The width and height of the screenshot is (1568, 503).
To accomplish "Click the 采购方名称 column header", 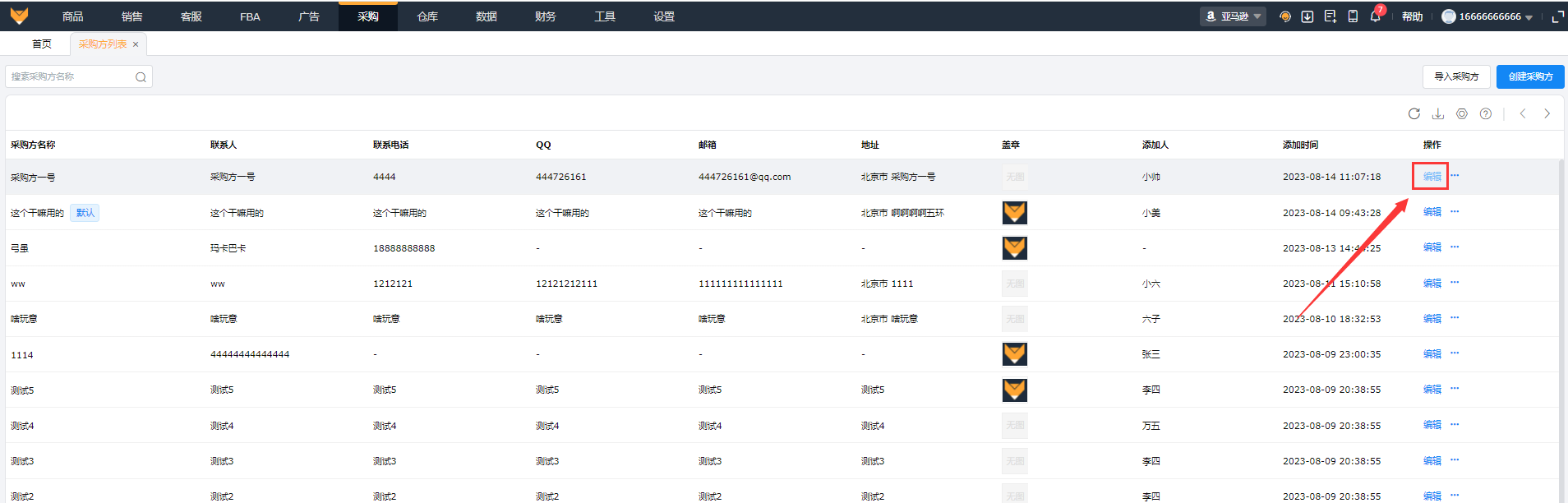I will [33, 145].
